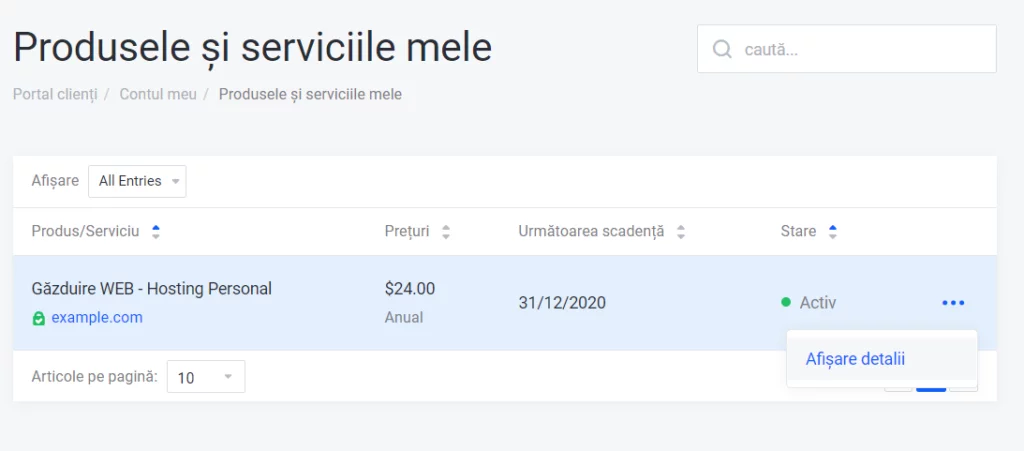Sort by Stare using sort arrows
Screen dimensions: 1024x451
pos(832,232)
